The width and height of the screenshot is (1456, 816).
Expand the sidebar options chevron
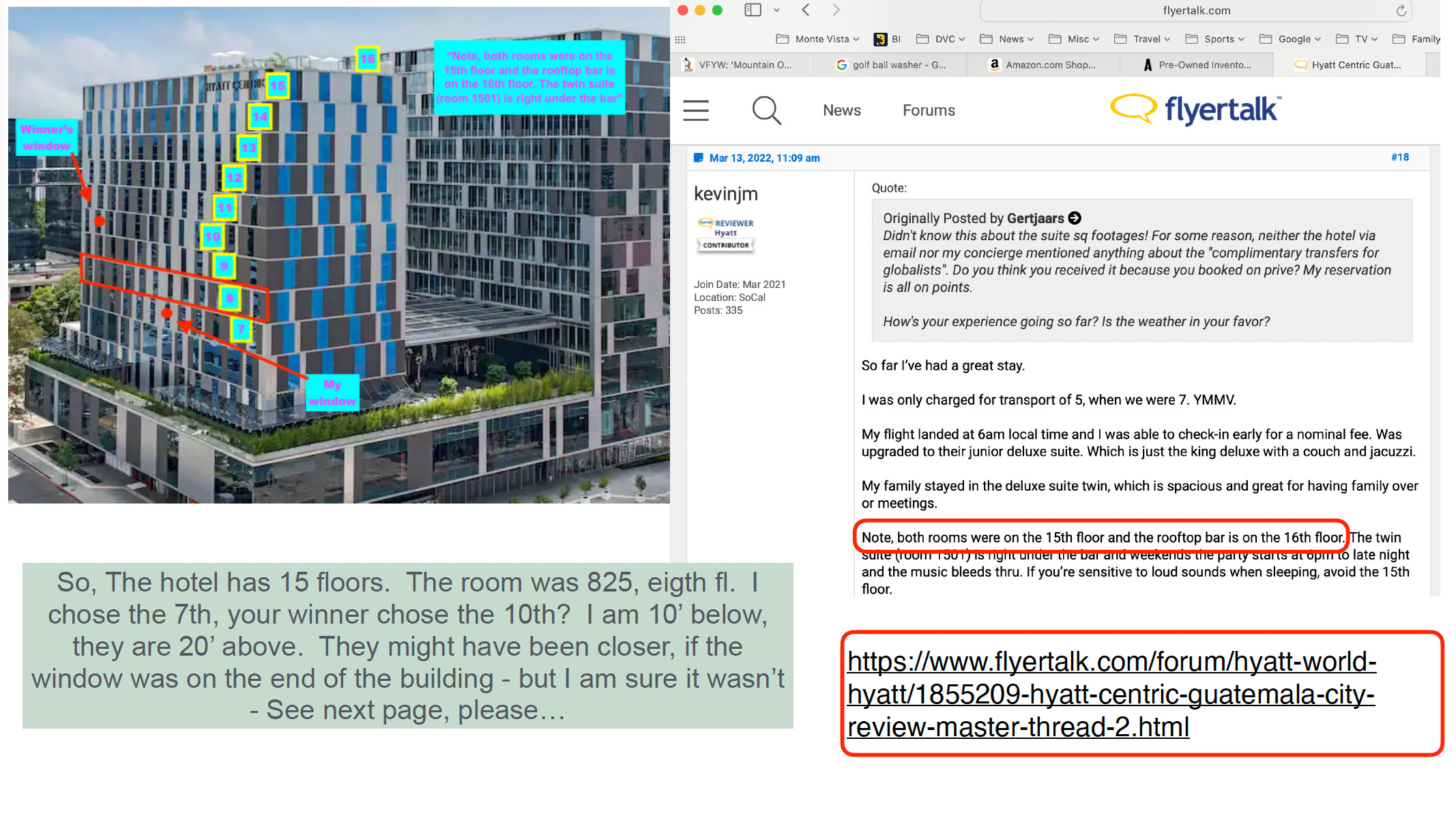[x=776, y=10]
